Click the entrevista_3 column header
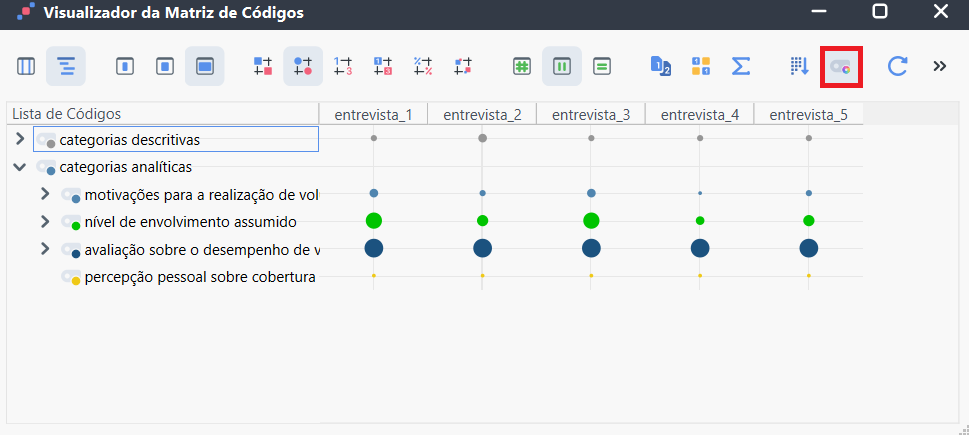The image size is (969, 435). (591, 114)
